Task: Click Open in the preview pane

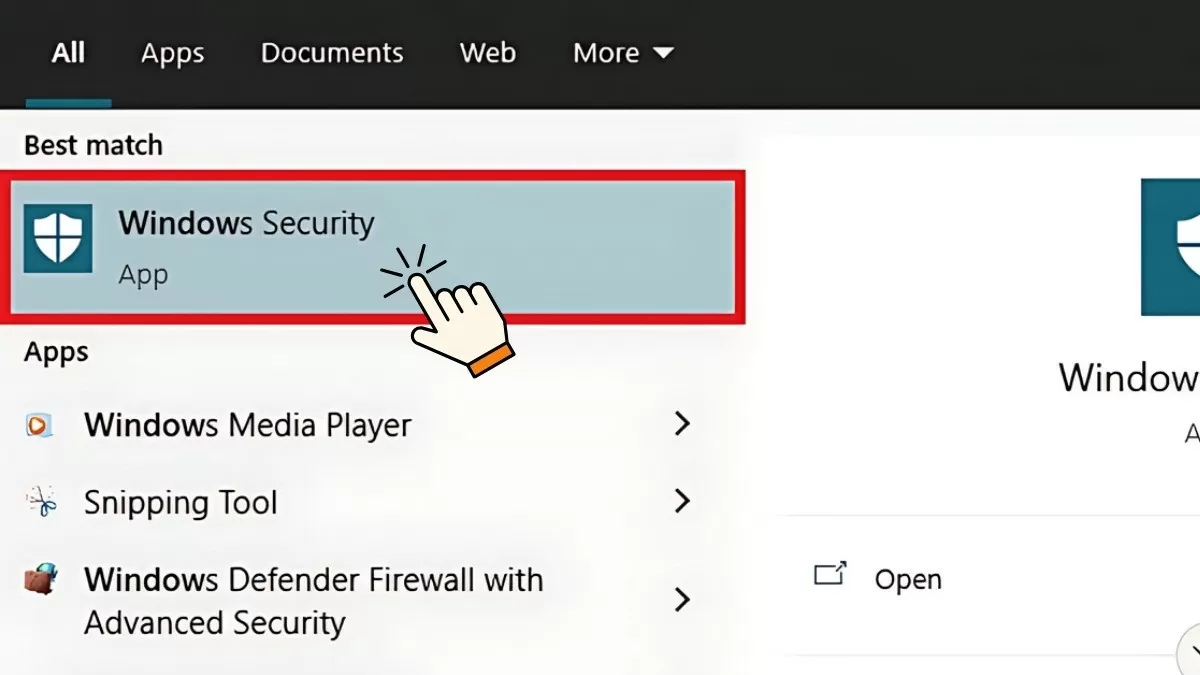Action: (908, 580)
